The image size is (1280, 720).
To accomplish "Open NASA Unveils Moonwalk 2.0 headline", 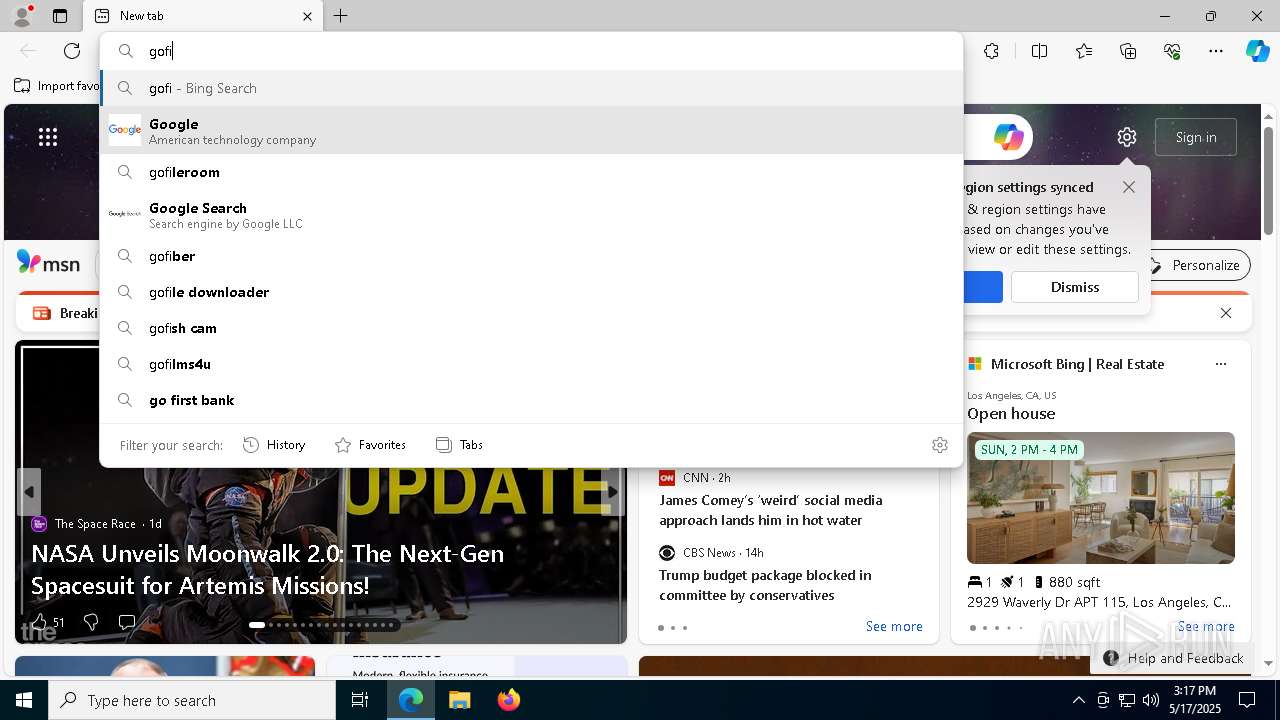I will 267,569.
